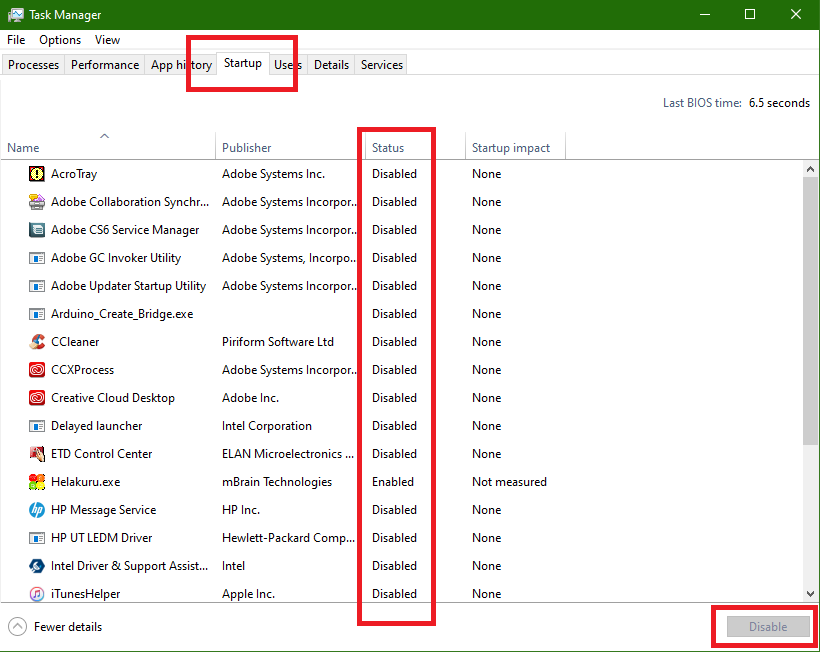Viewport: 820px width, 652px height.
Task: Click the Hewlett-Packard Comp... publisher cell
Action: tap(288, 538)
